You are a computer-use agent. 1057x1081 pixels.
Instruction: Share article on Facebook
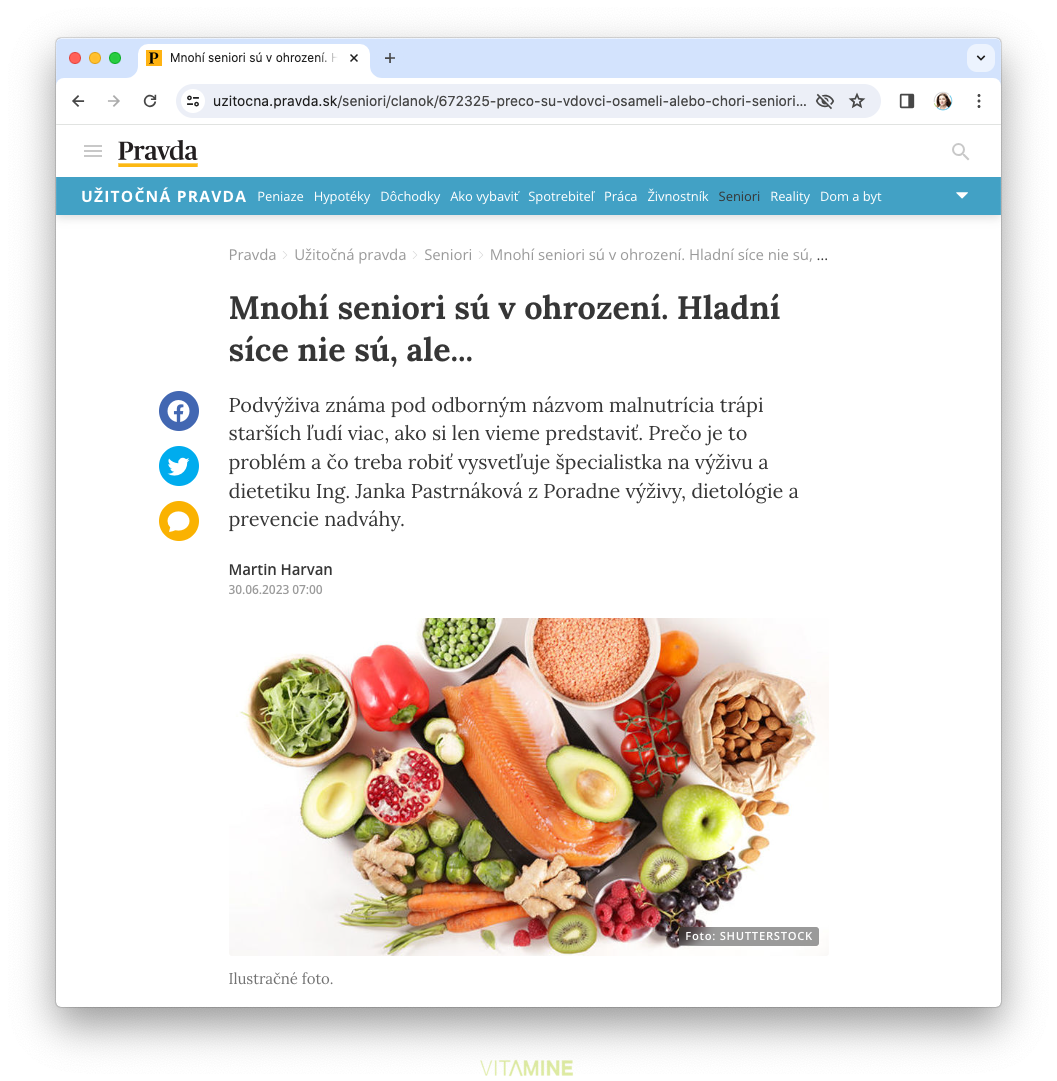(x=179, y=411)
